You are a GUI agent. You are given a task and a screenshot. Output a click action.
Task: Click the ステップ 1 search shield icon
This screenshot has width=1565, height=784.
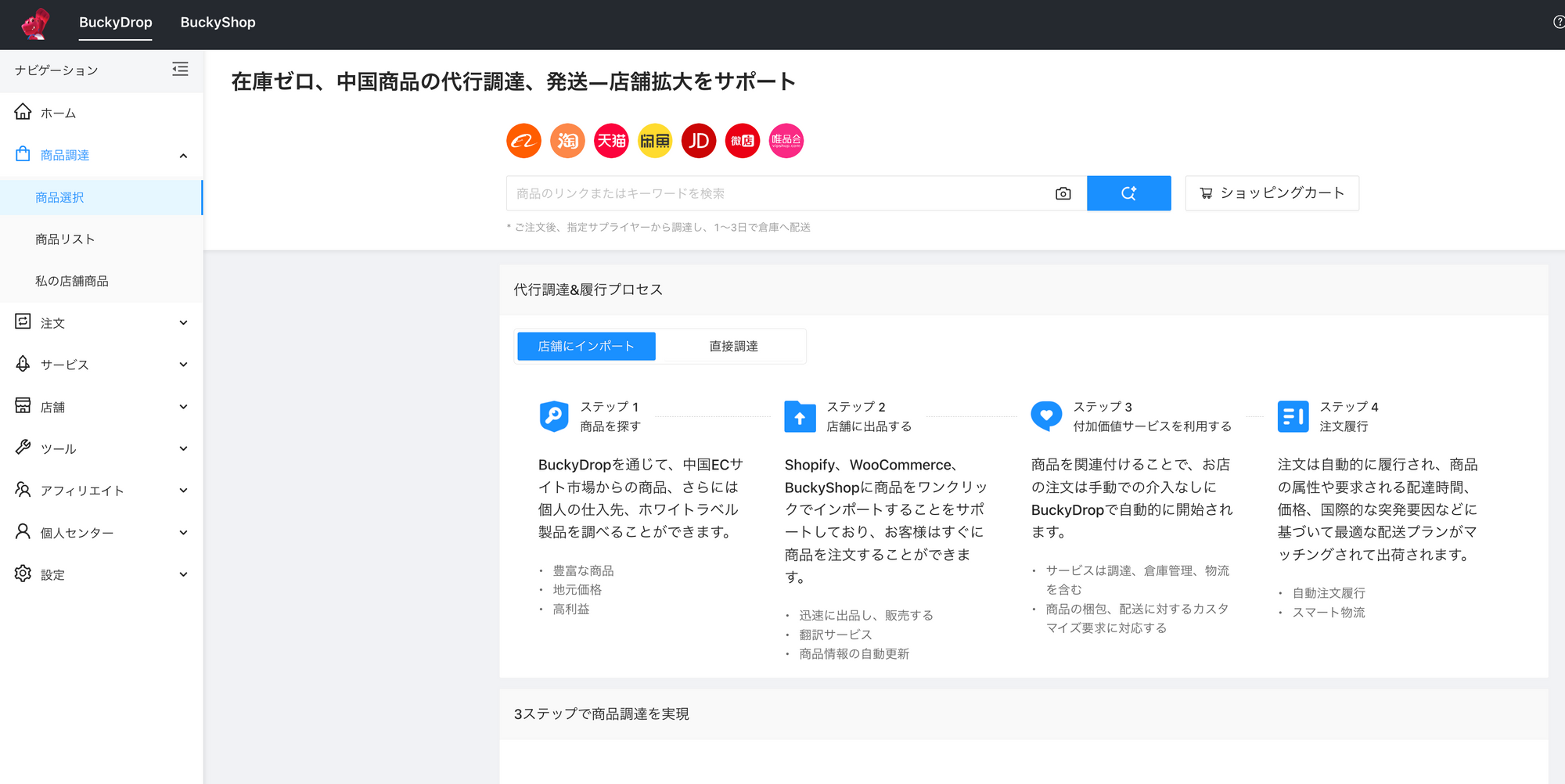pyautogui.click(x=554, y=416)
